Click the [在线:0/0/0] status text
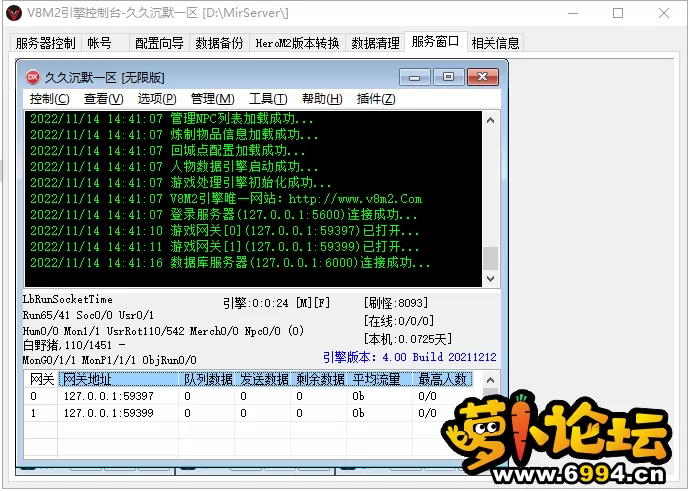The image size is (690, 491). point(399,321)
